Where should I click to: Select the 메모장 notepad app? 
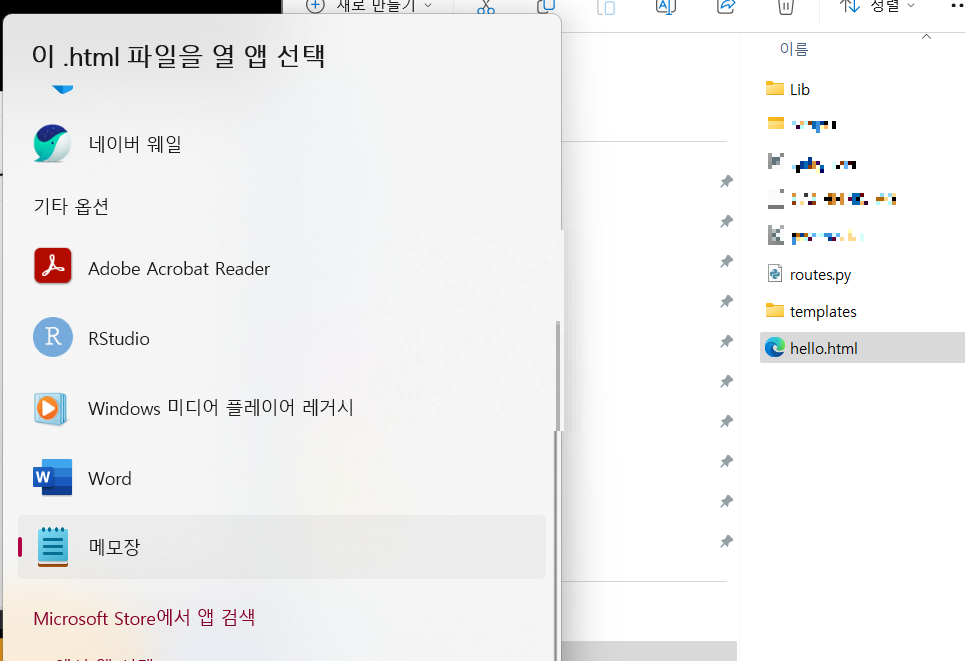point(282,547)
